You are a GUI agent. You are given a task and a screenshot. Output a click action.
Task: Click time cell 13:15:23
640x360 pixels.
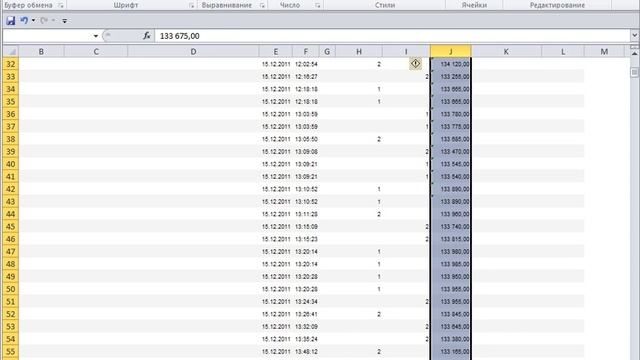306,239
